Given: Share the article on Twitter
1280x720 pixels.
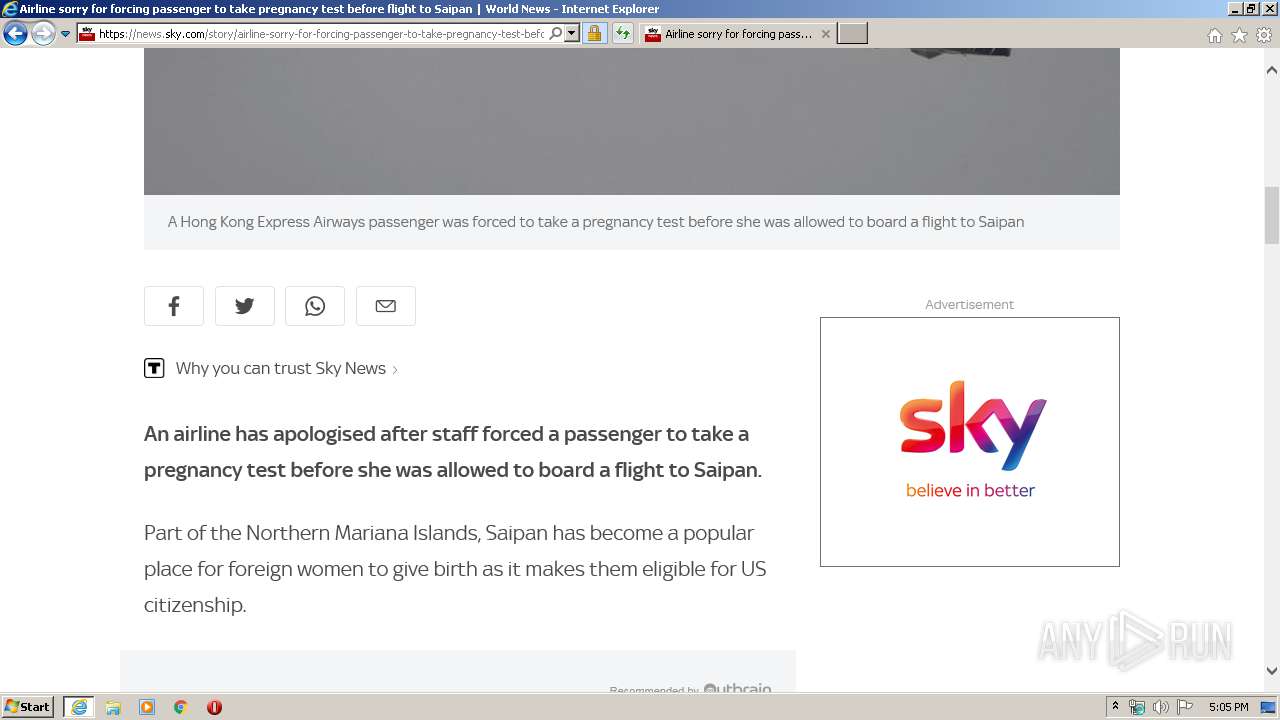Looking at the screenshot, I should 245,306.
